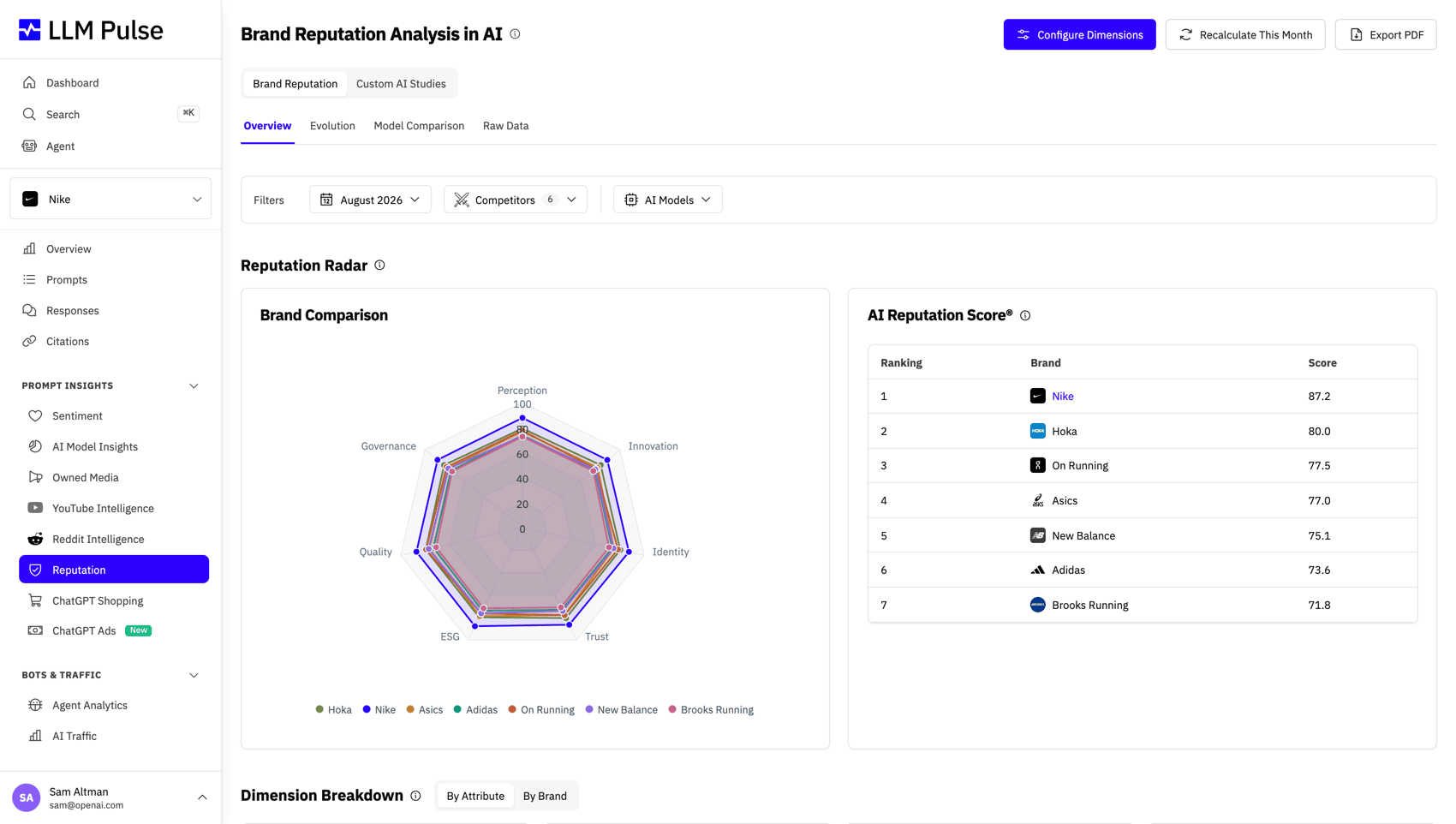Screen dimensions: 1456x824
Task: Click Recalculate This Month button
Action: (x=1245, y=35)
